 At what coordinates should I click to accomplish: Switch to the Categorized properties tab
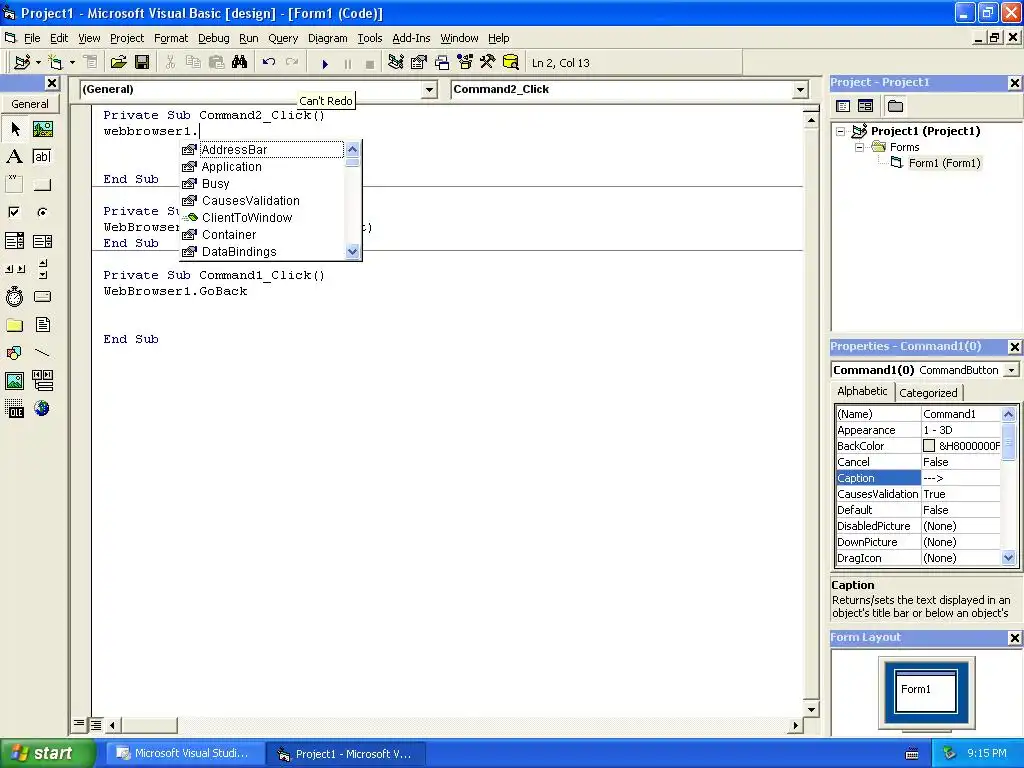pyautogui.click(x=928, y=392)
